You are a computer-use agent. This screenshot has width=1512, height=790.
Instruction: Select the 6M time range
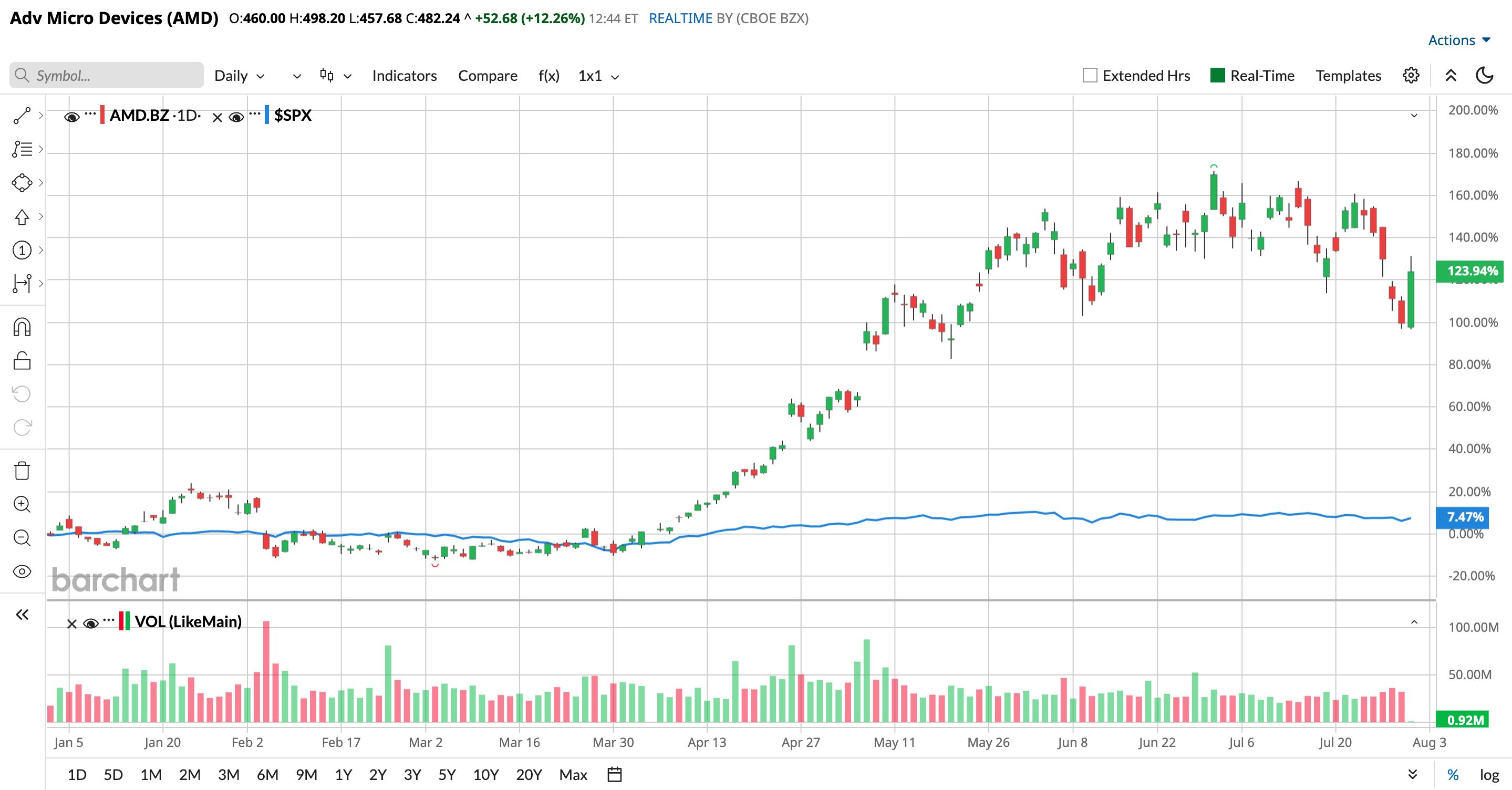(267, 775)
